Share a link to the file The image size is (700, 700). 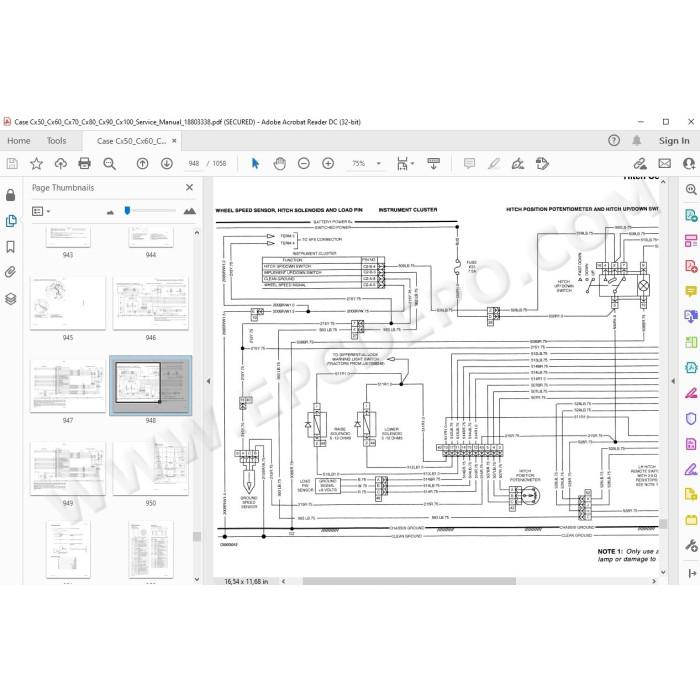point(640,163)
